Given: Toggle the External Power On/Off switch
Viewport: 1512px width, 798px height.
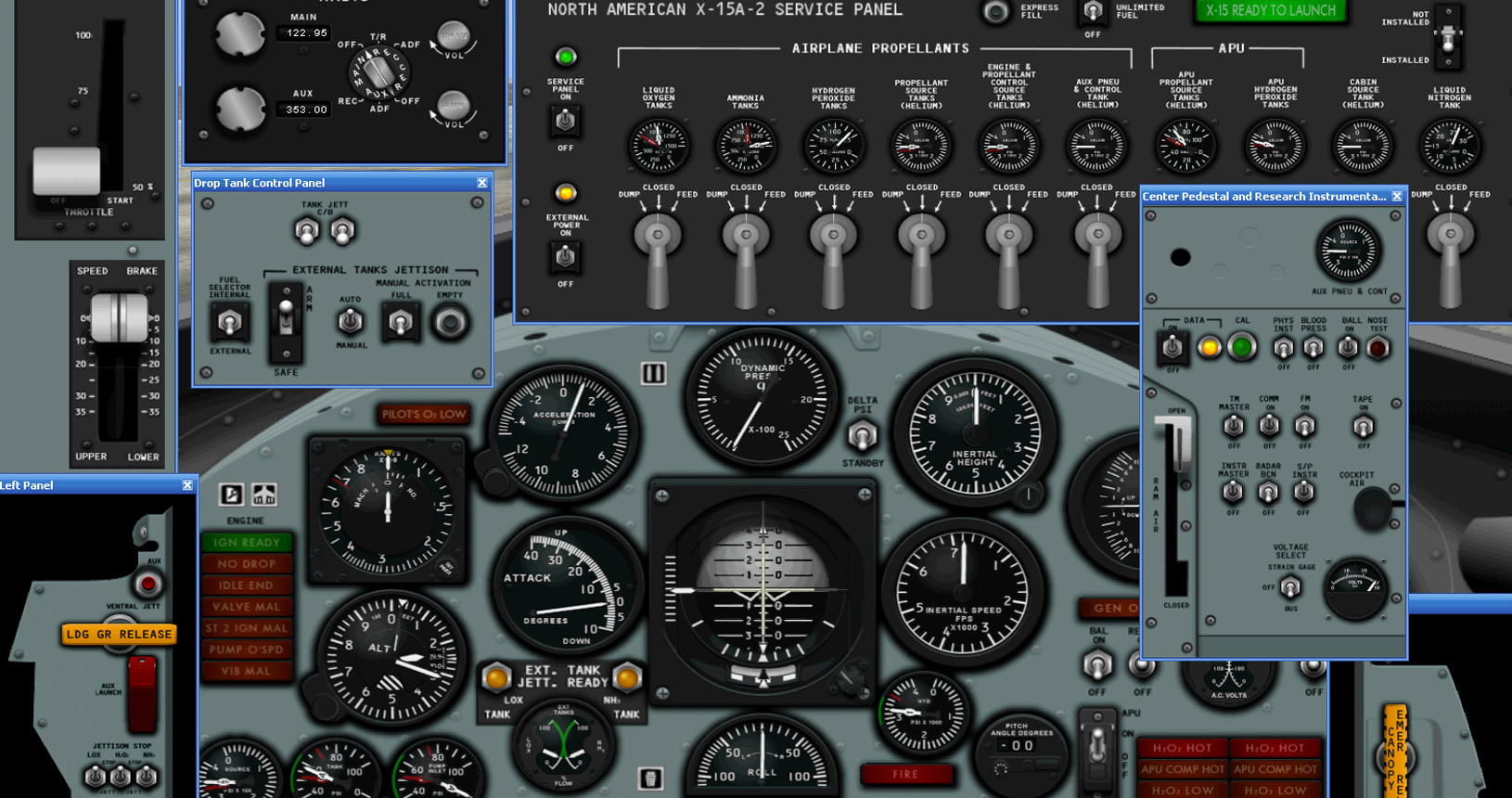Looking at the screenshot, I should (x=565, y=257).
